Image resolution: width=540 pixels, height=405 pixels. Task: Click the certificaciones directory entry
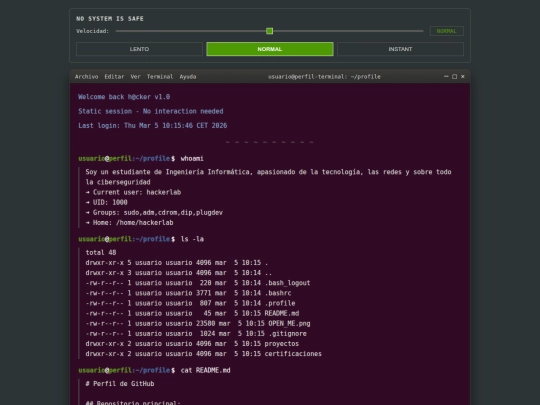click(204, 354)
